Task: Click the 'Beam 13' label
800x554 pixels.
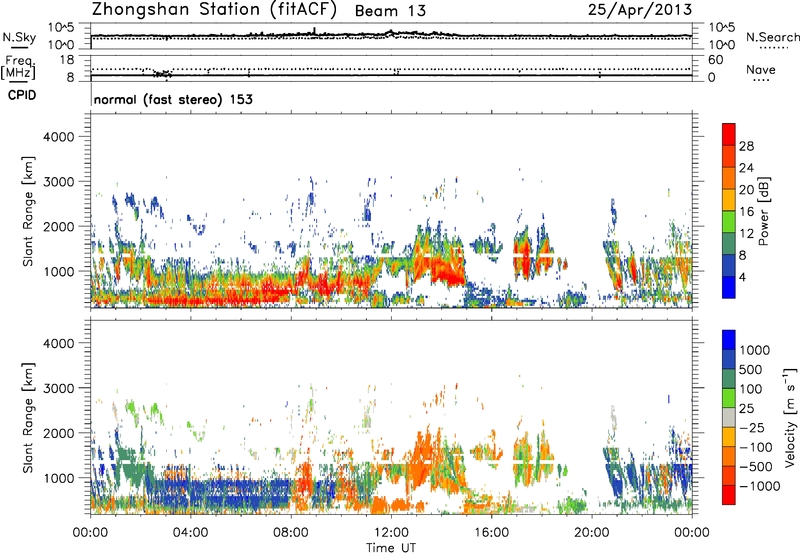Action: coord(390,11)
